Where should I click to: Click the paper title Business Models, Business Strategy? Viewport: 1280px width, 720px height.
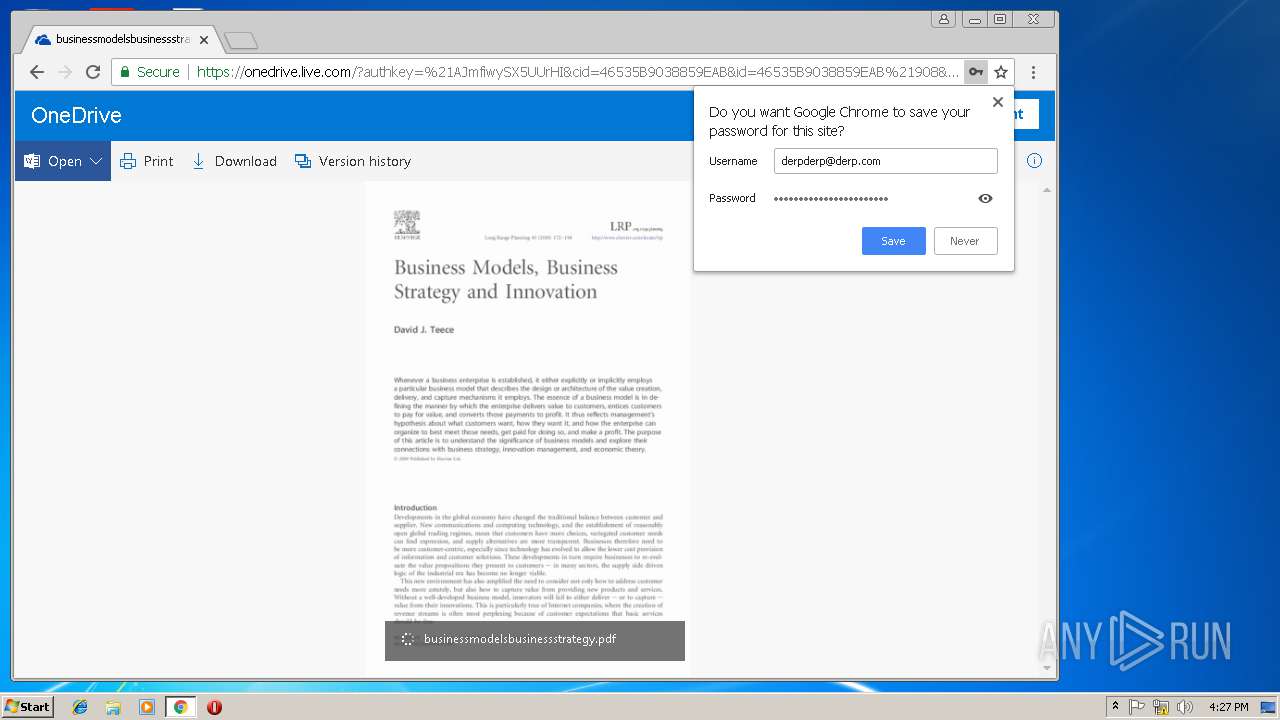point(506,280)
